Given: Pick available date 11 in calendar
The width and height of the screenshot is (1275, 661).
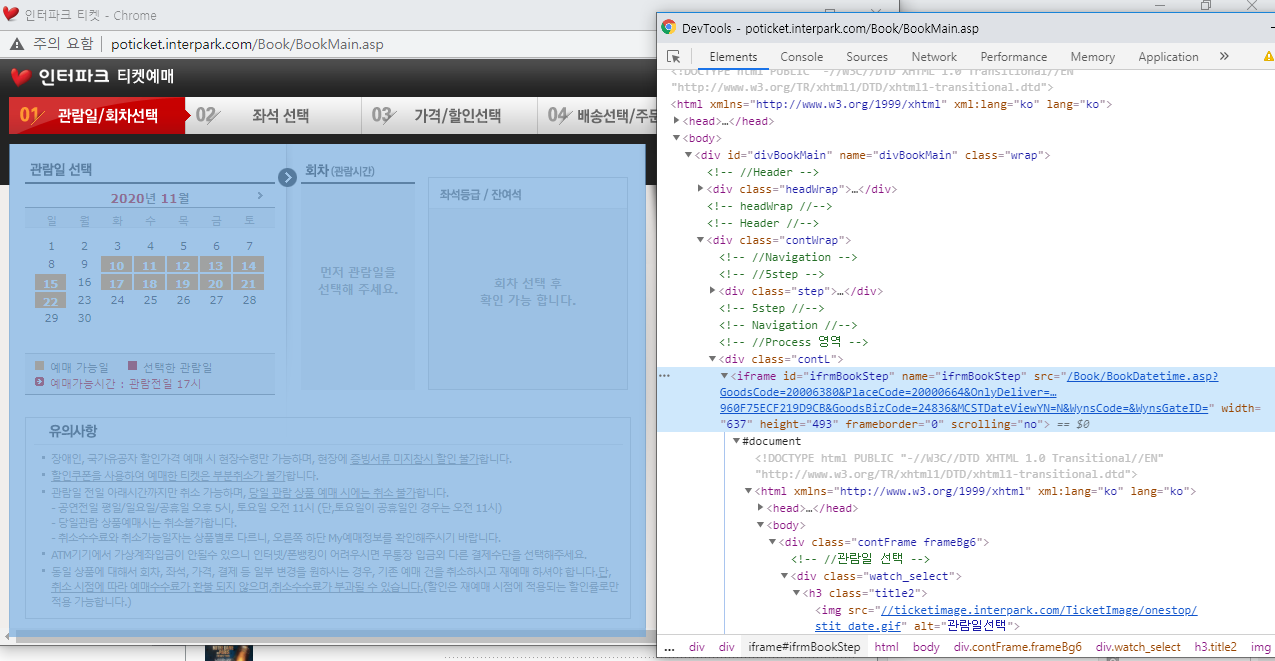Looking at the screenshot, I should [150, 265].
